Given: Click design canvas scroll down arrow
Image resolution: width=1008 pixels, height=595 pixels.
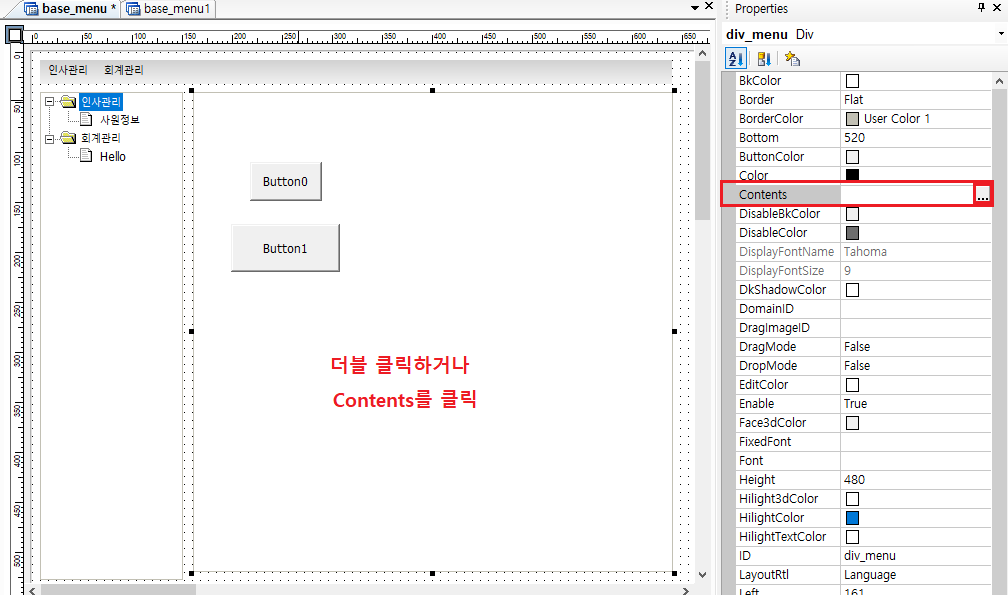Looking at the screenshot, I should coord(703,575).
